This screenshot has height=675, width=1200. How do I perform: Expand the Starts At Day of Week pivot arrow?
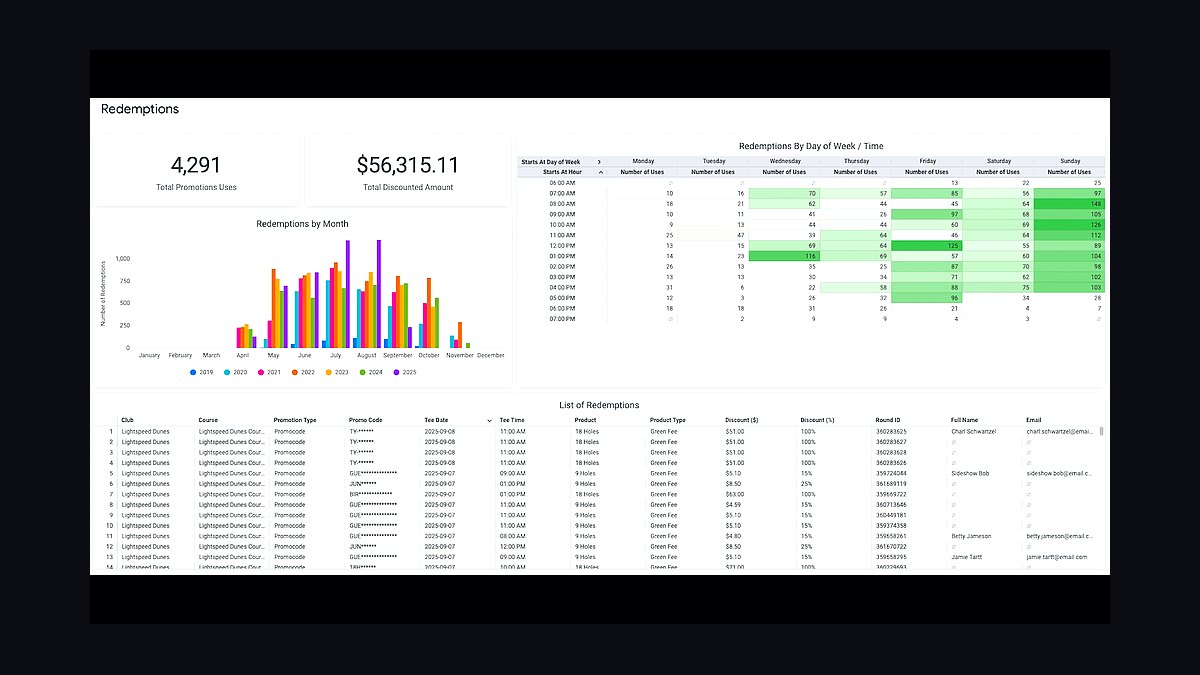point(599,161)
